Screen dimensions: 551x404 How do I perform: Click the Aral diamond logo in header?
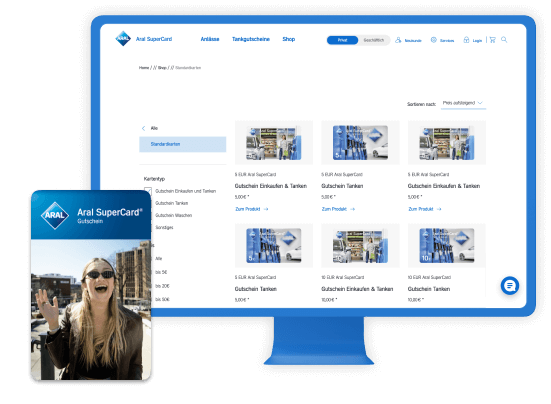pos(123,39)
